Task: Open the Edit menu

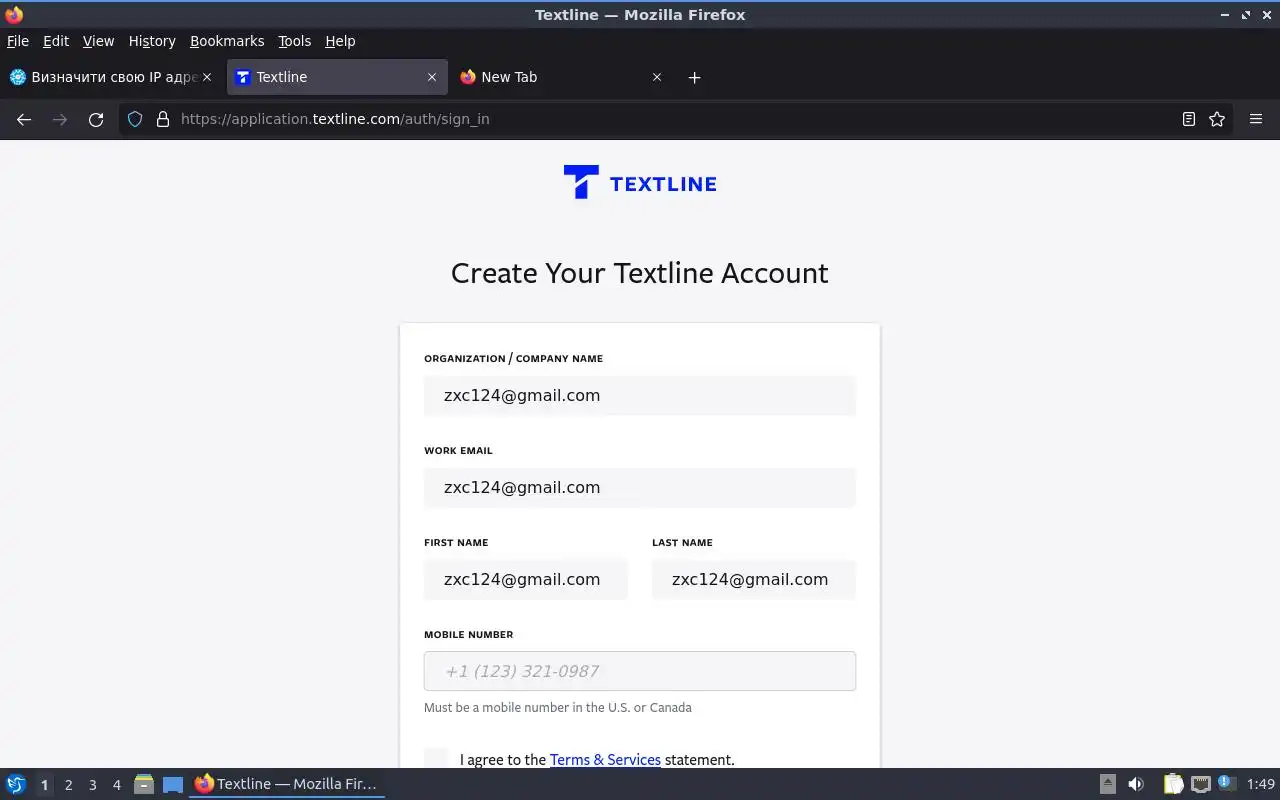Action: pyautogui.click(x=56, y=41)
